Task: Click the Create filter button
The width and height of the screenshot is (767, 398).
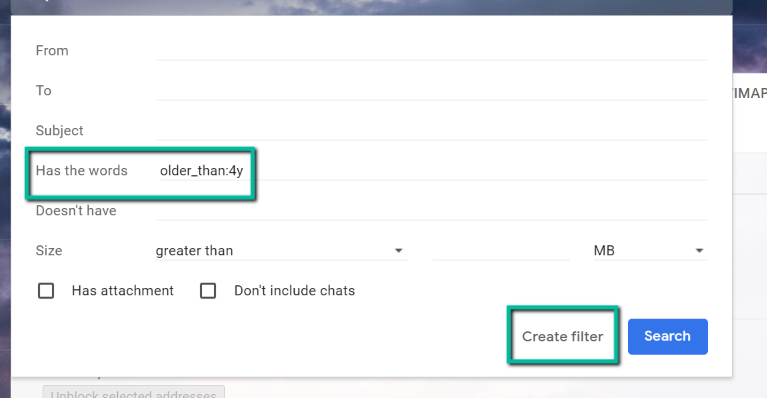Action: [x=563, y=336]
